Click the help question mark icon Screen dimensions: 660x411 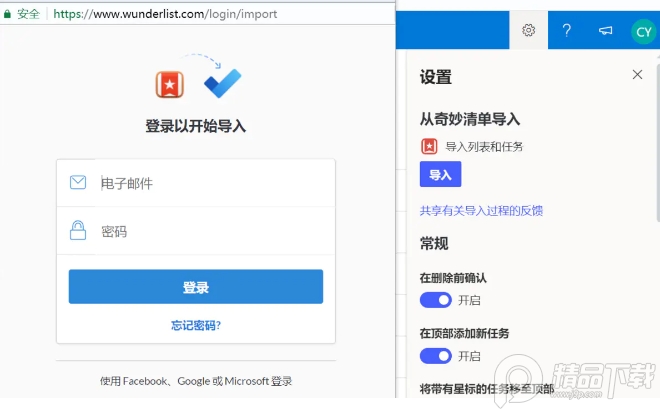[566, 31]
